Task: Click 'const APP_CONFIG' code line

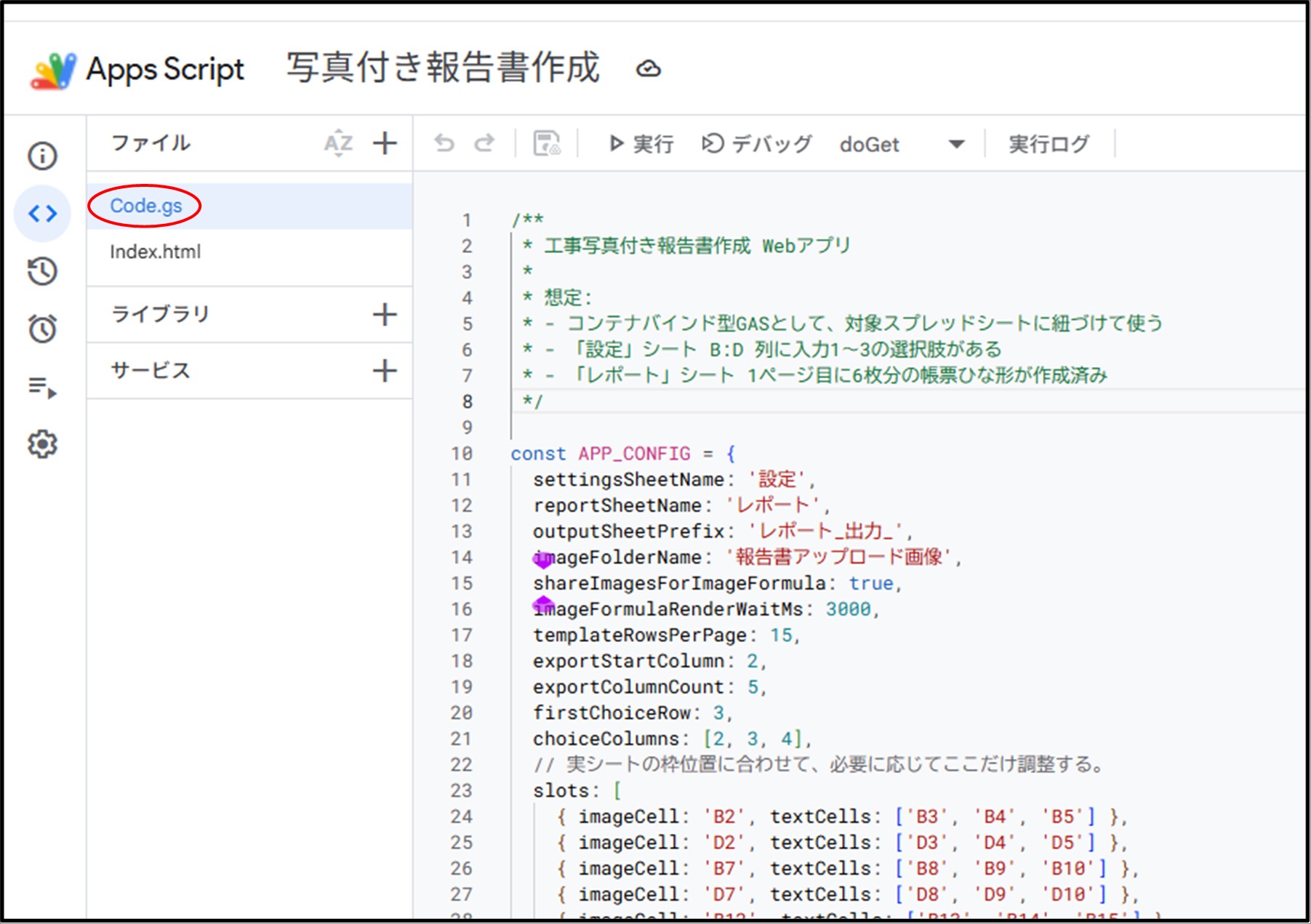Action: click(623, 454)
